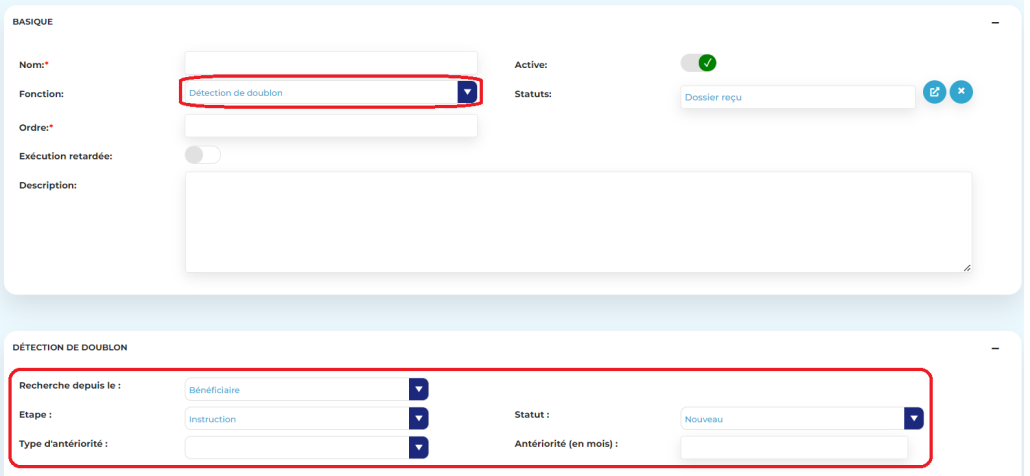The width and height of the screenshot is (1030, 476).
Task: Collapse the BASIQUE section with minus icon
Action: pyautogui.click(x=995, y=22)
